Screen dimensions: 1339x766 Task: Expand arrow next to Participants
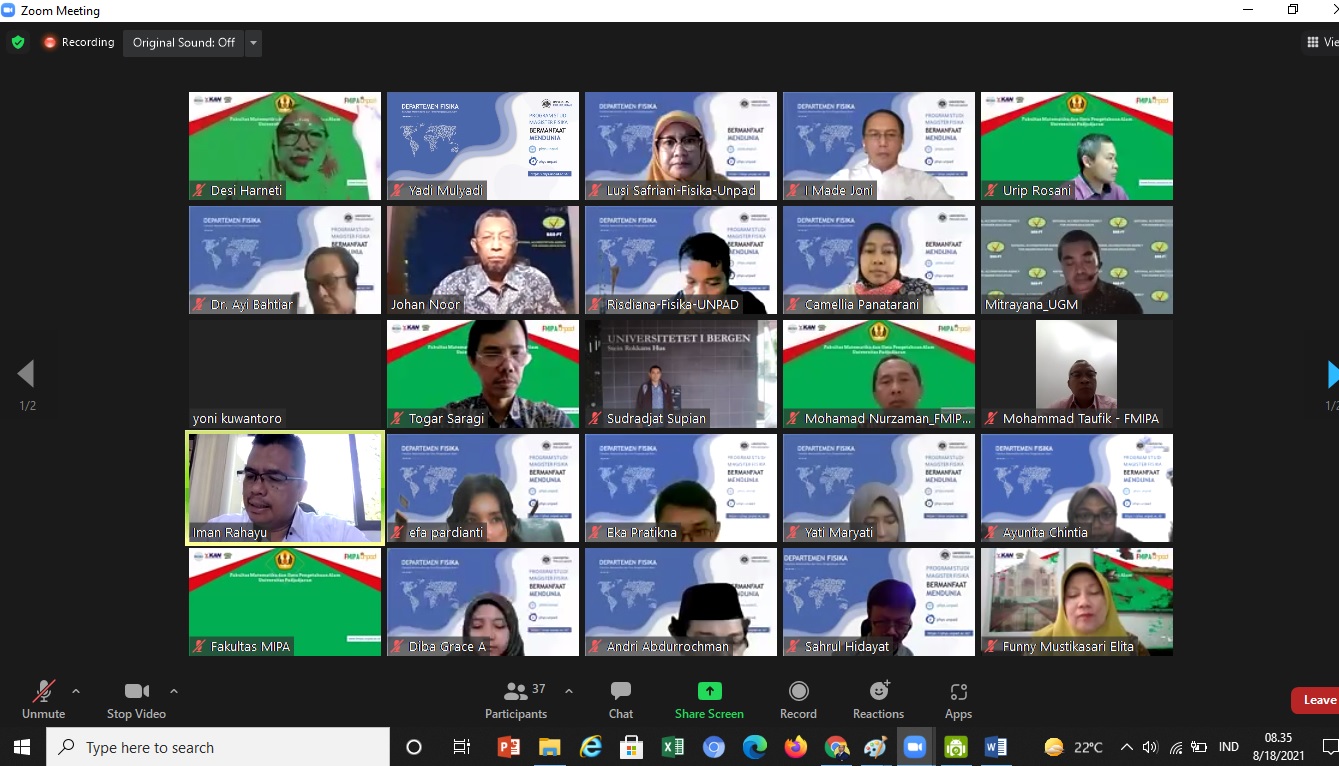(569, 691)
